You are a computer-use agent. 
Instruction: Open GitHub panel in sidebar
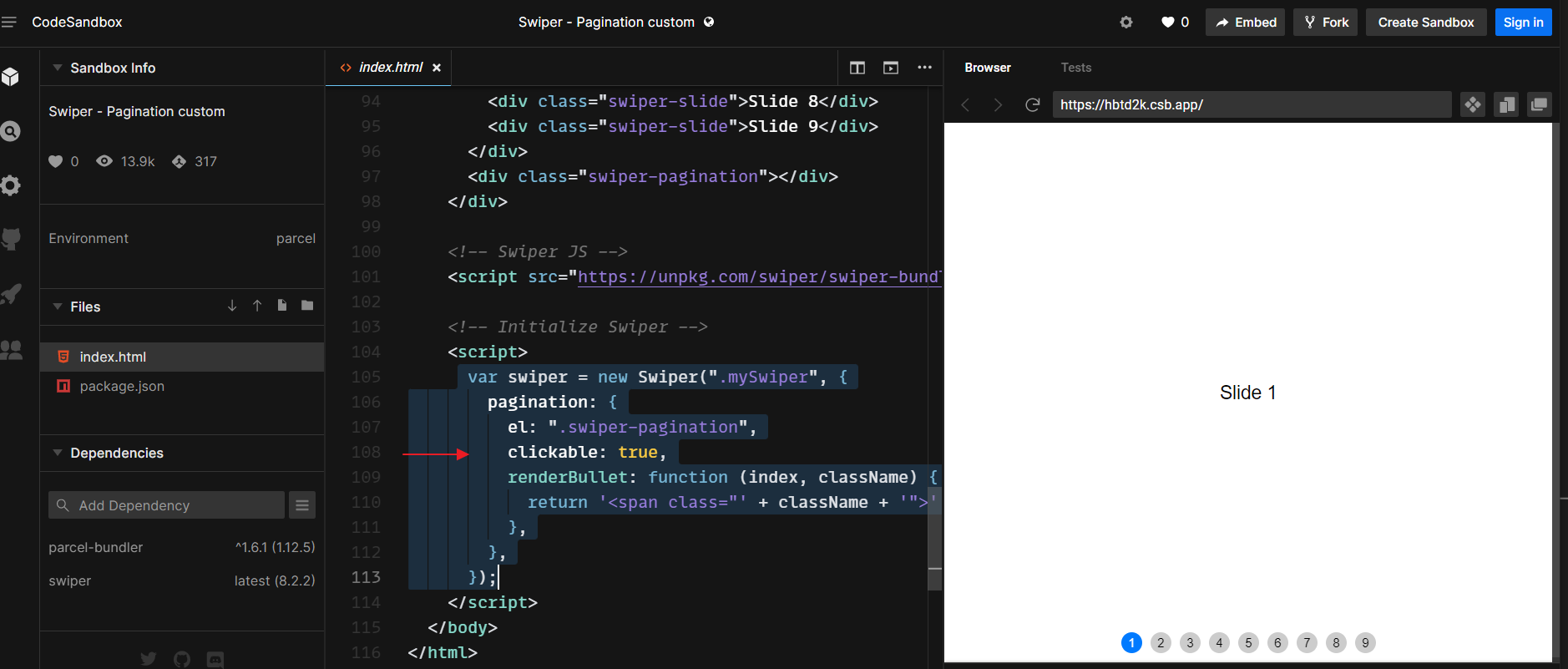coord(11,240)
